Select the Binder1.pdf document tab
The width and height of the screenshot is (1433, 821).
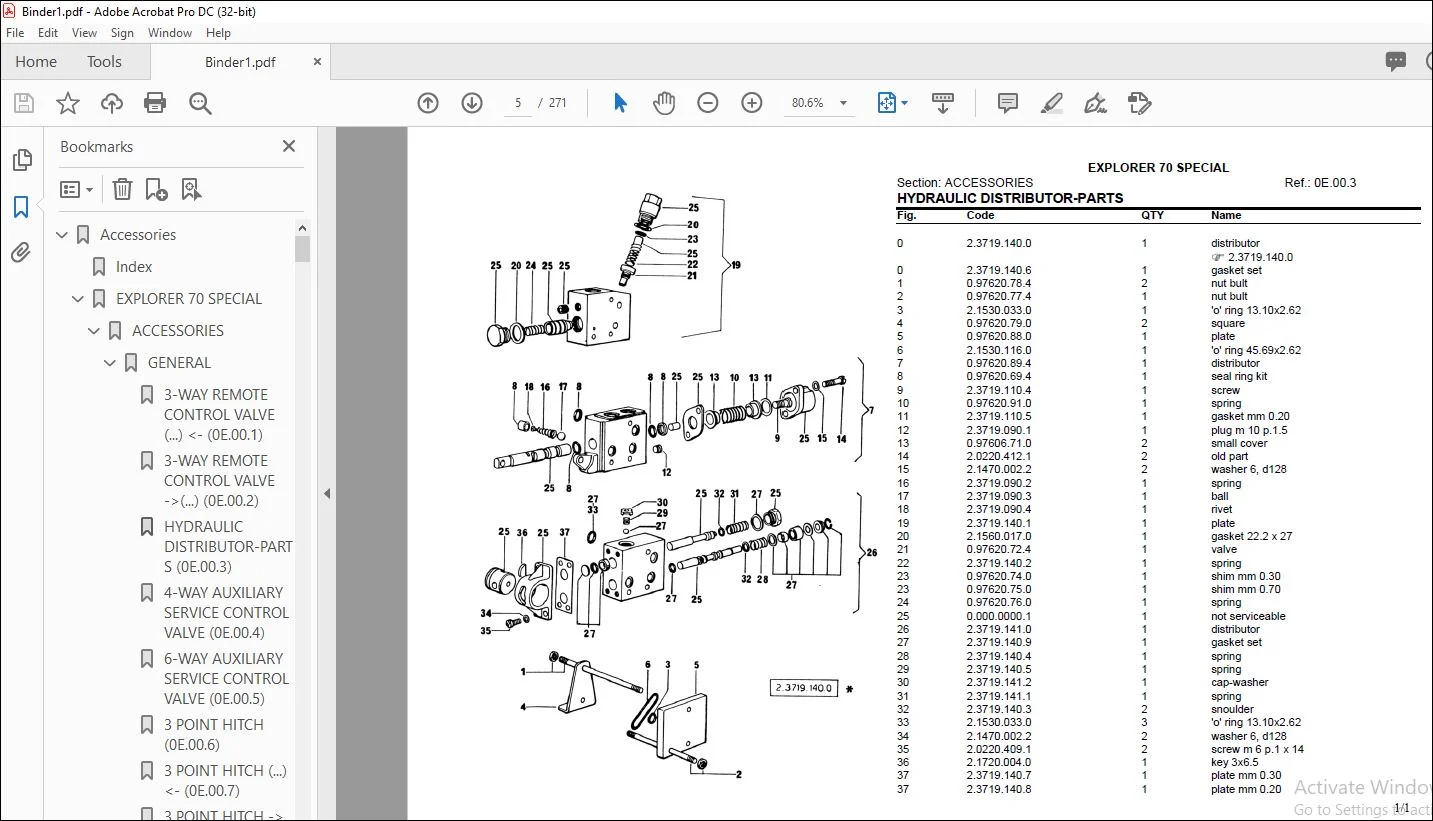(240, 62)
